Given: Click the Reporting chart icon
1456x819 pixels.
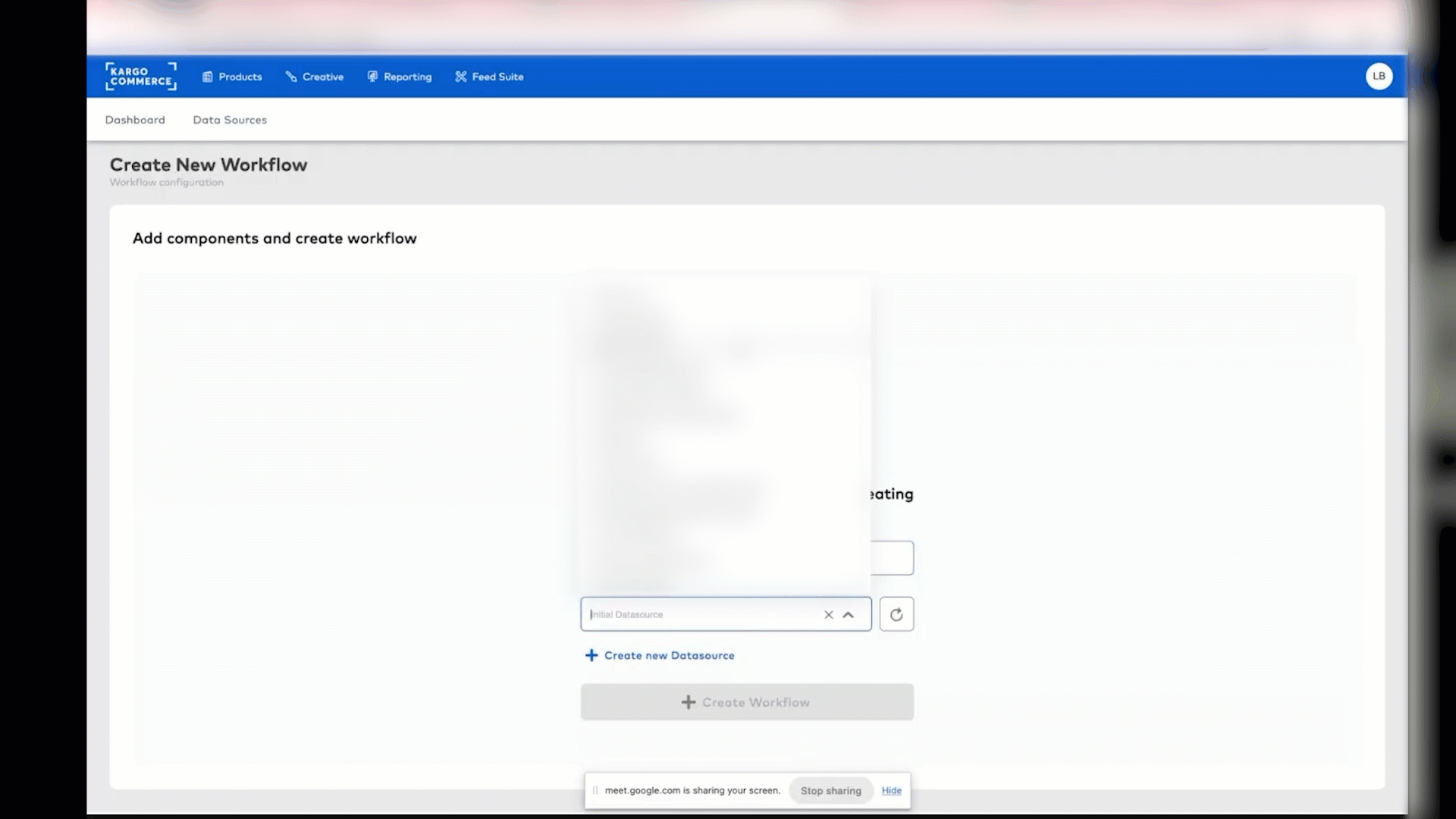Looking at the screenshot, I should 372,77.
